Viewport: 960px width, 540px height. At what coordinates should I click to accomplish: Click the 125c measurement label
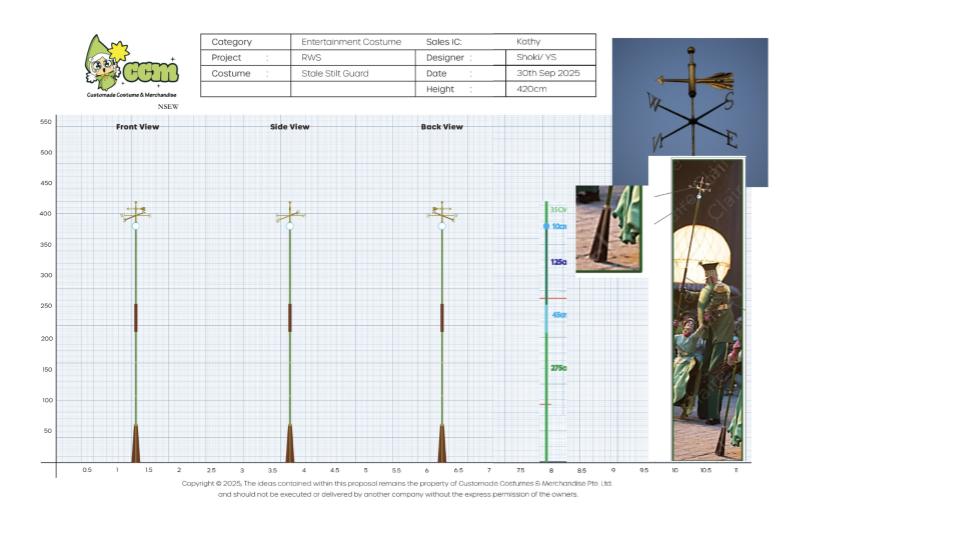[558, 262]
